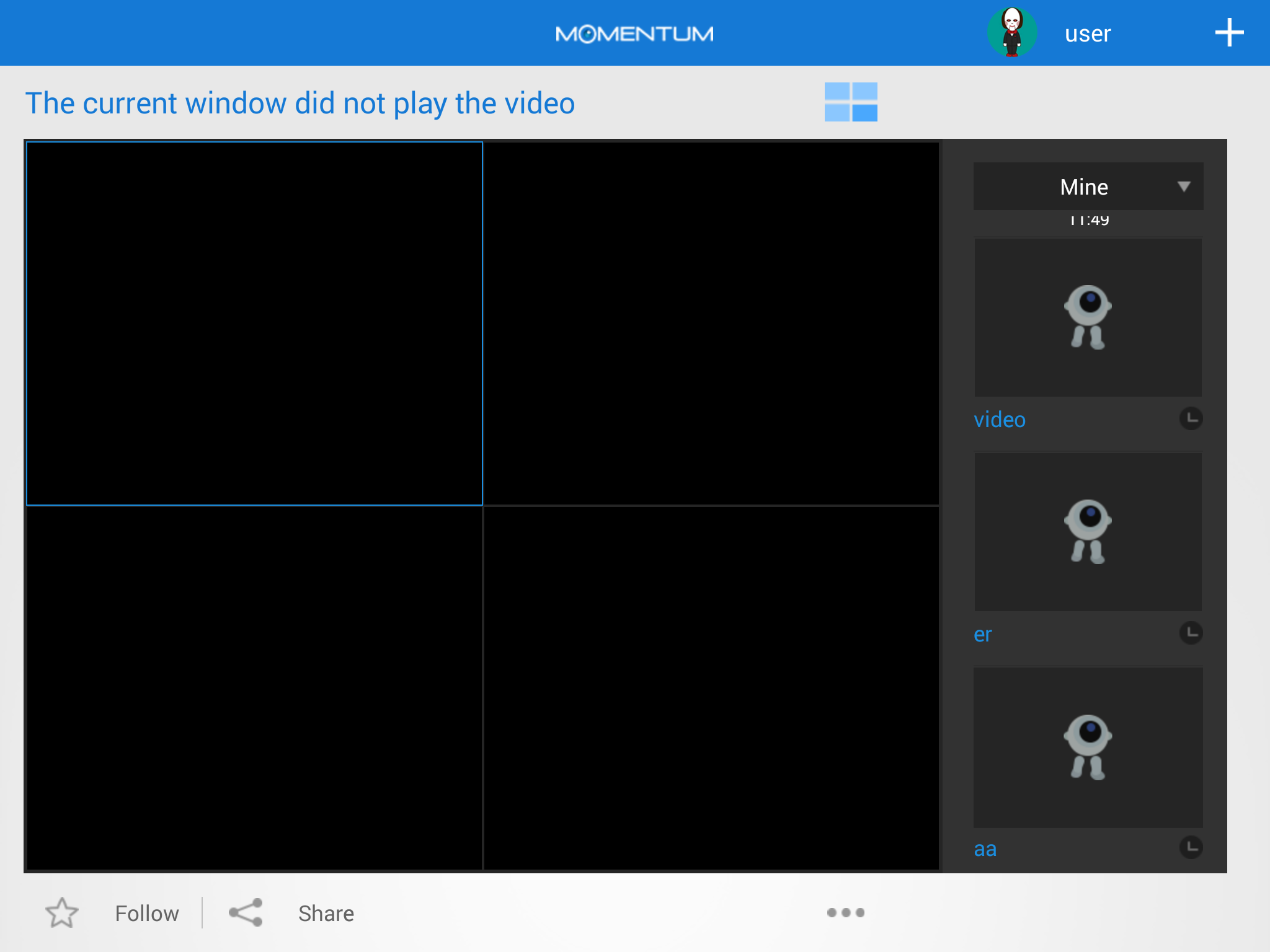Click the plus icon to add device
Viewport: 1270px width, 952px height.
[1229, 33]
